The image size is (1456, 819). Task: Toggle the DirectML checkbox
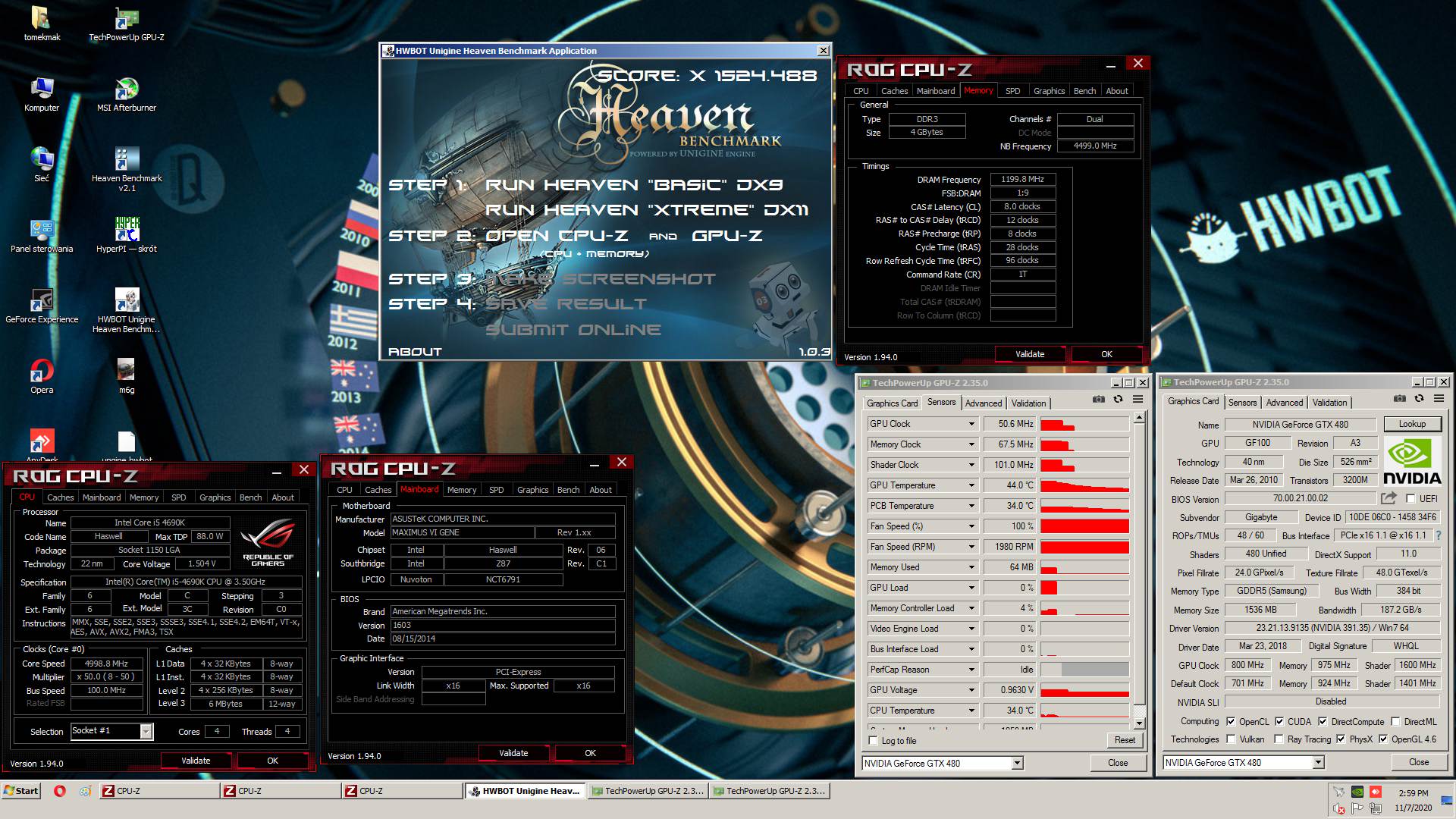pos(1395,722)
